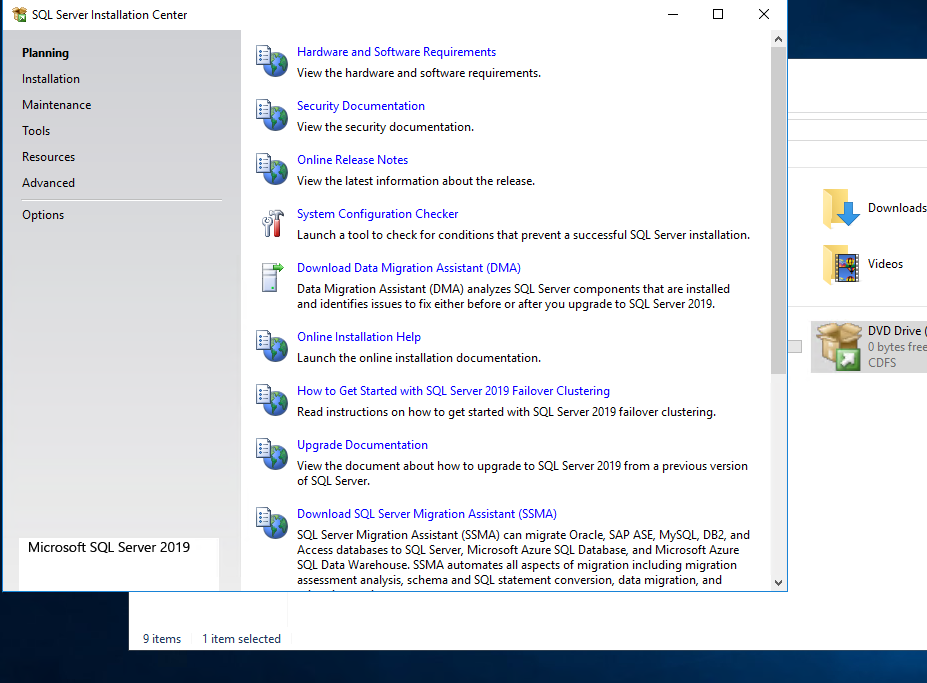Click the Online Release Notes globe icon

pyautogui.click(x=271, y=169)
